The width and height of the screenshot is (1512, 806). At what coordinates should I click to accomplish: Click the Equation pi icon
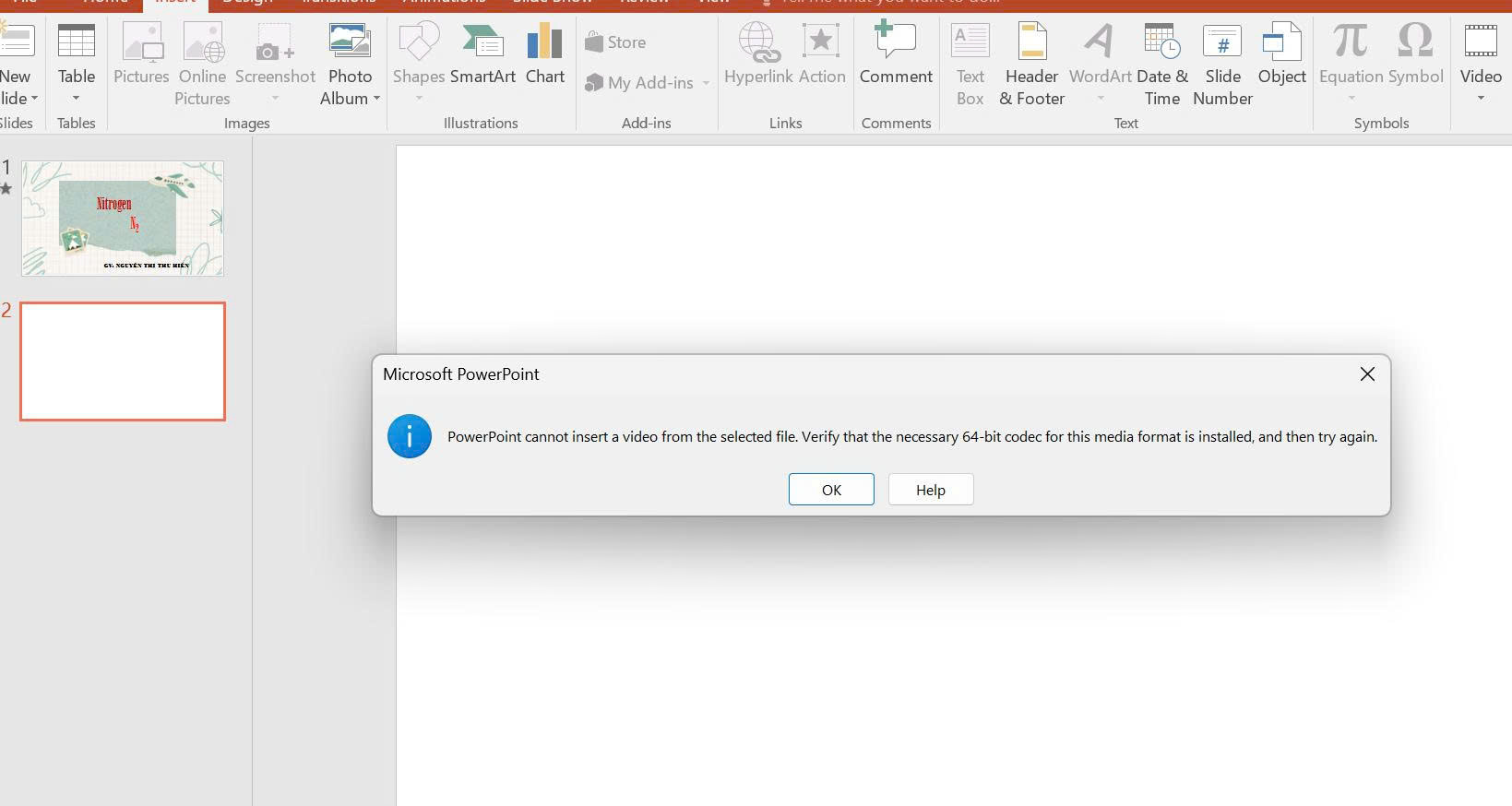[1351, 41]
